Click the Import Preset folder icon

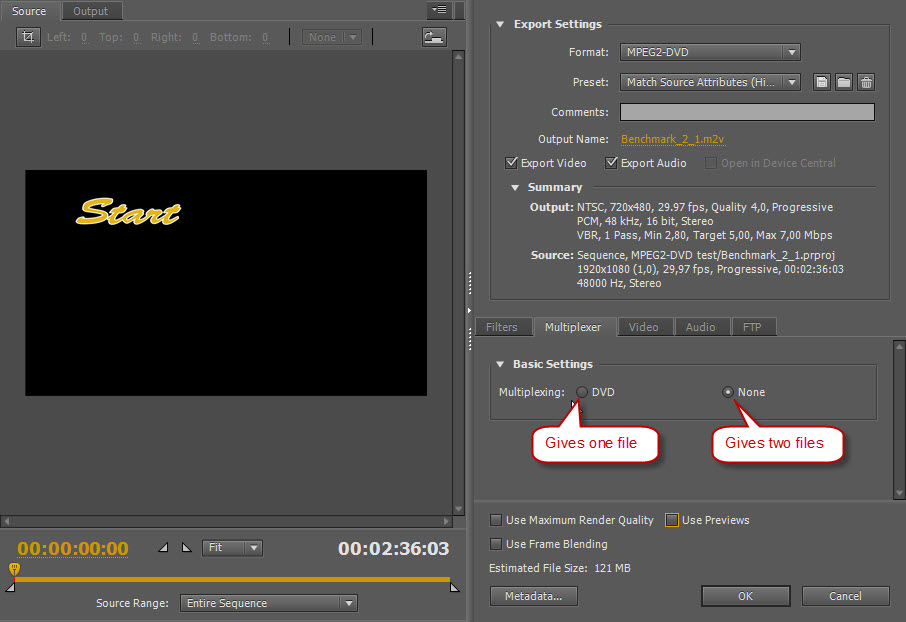tap(844, 82)
